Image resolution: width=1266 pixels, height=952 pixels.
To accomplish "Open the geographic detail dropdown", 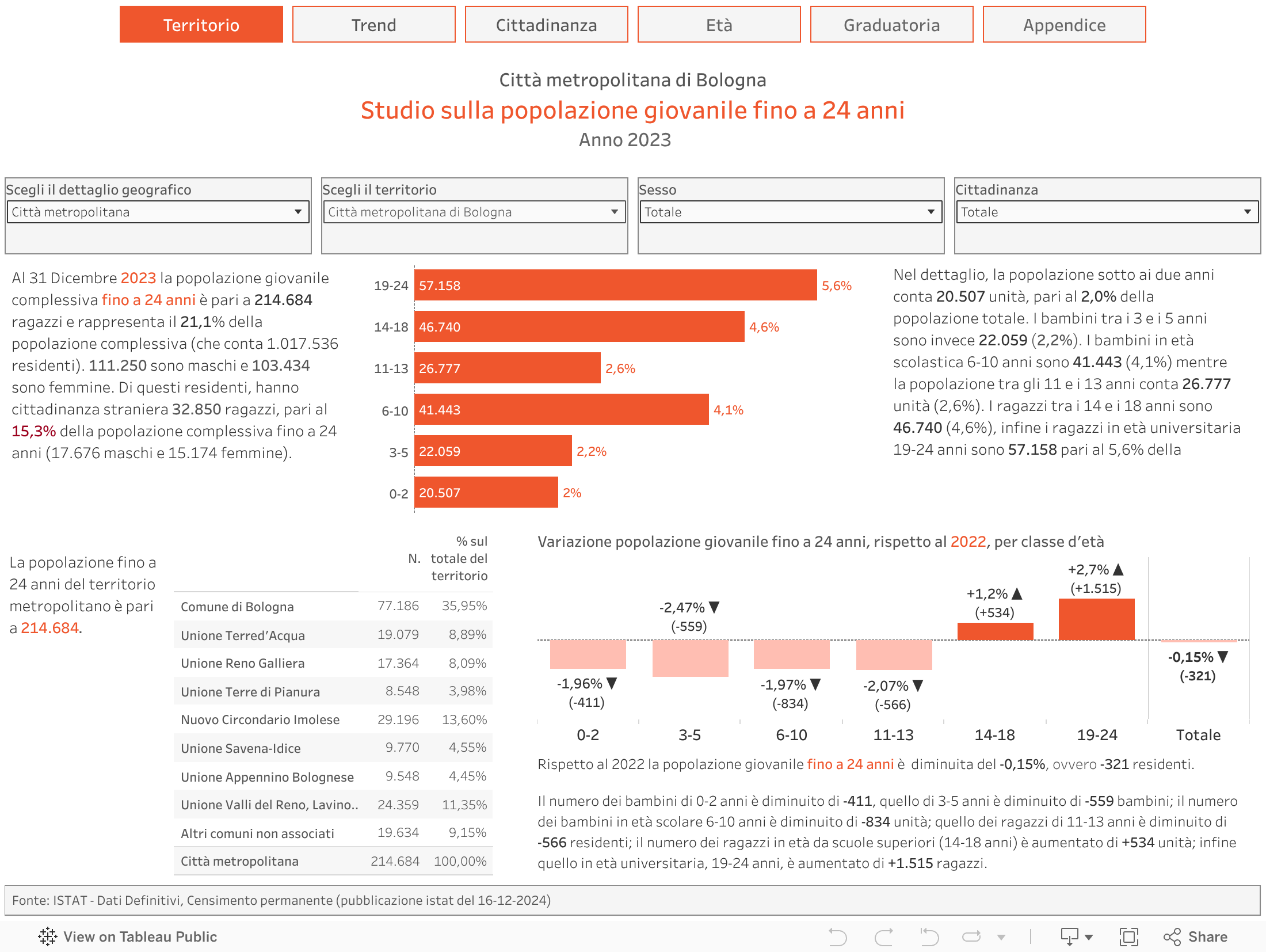I will (158, 212).
